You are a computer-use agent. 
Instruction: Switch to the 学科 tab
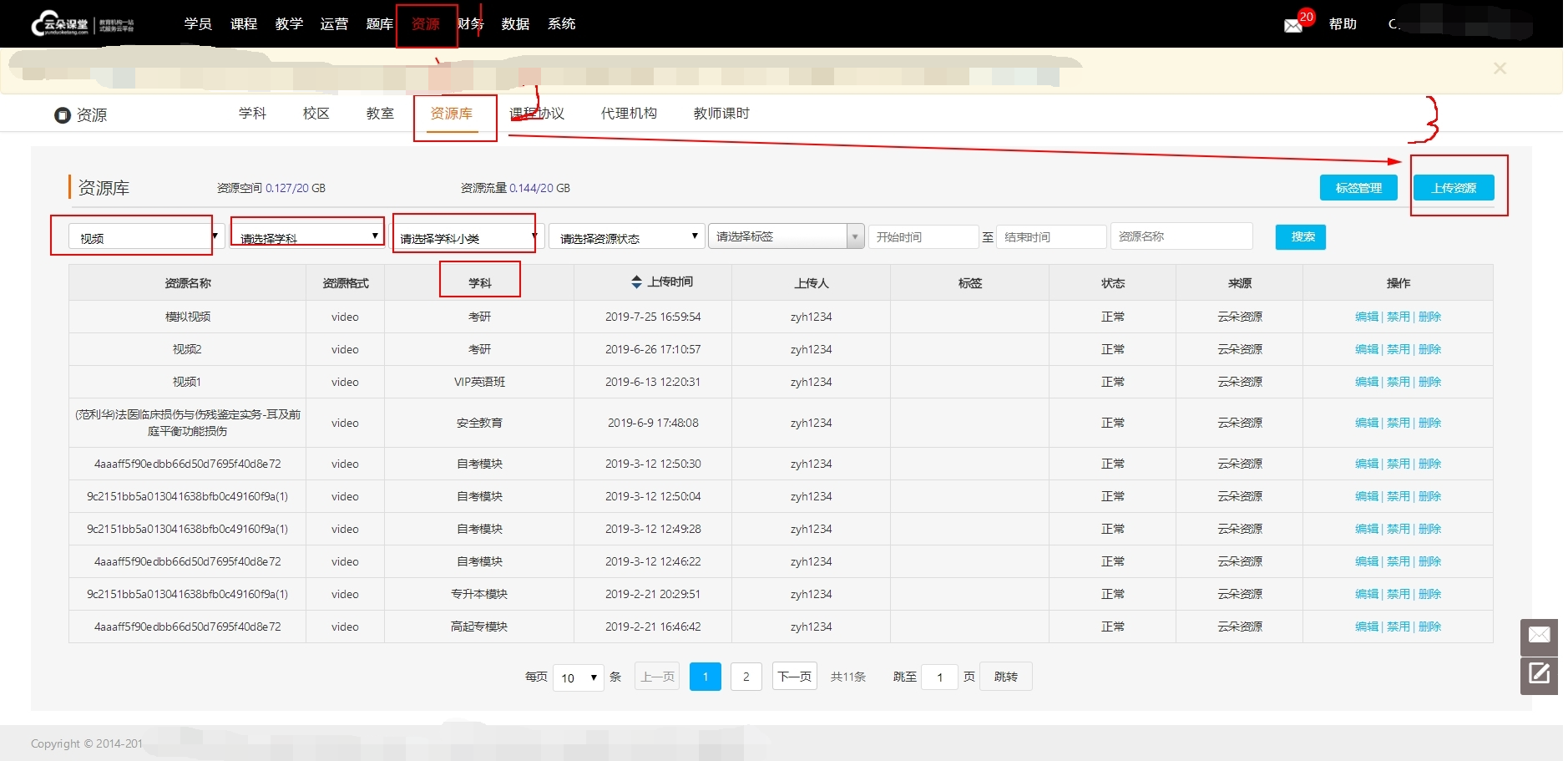coord(252,114)
